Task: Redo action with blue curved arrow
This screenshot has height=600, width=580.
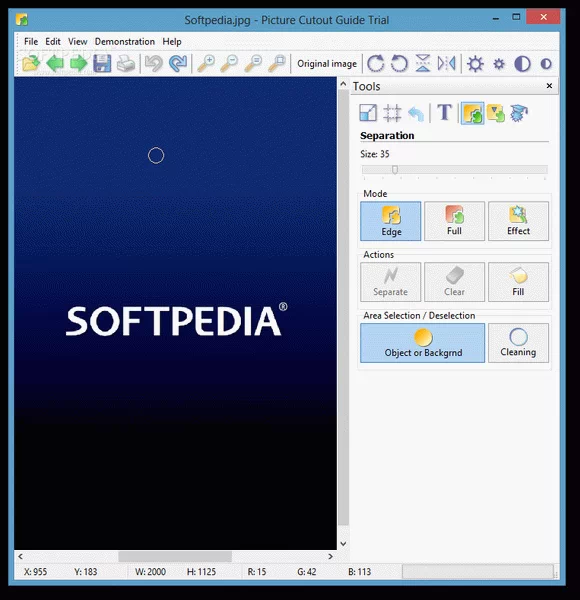Action: [x=178, y=64]
